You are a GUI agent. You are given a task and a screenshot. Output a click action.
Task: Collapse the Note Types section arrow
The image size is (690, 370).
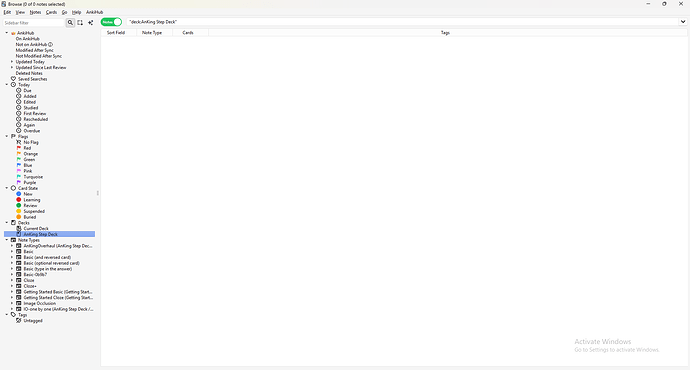tap(7, 240)
